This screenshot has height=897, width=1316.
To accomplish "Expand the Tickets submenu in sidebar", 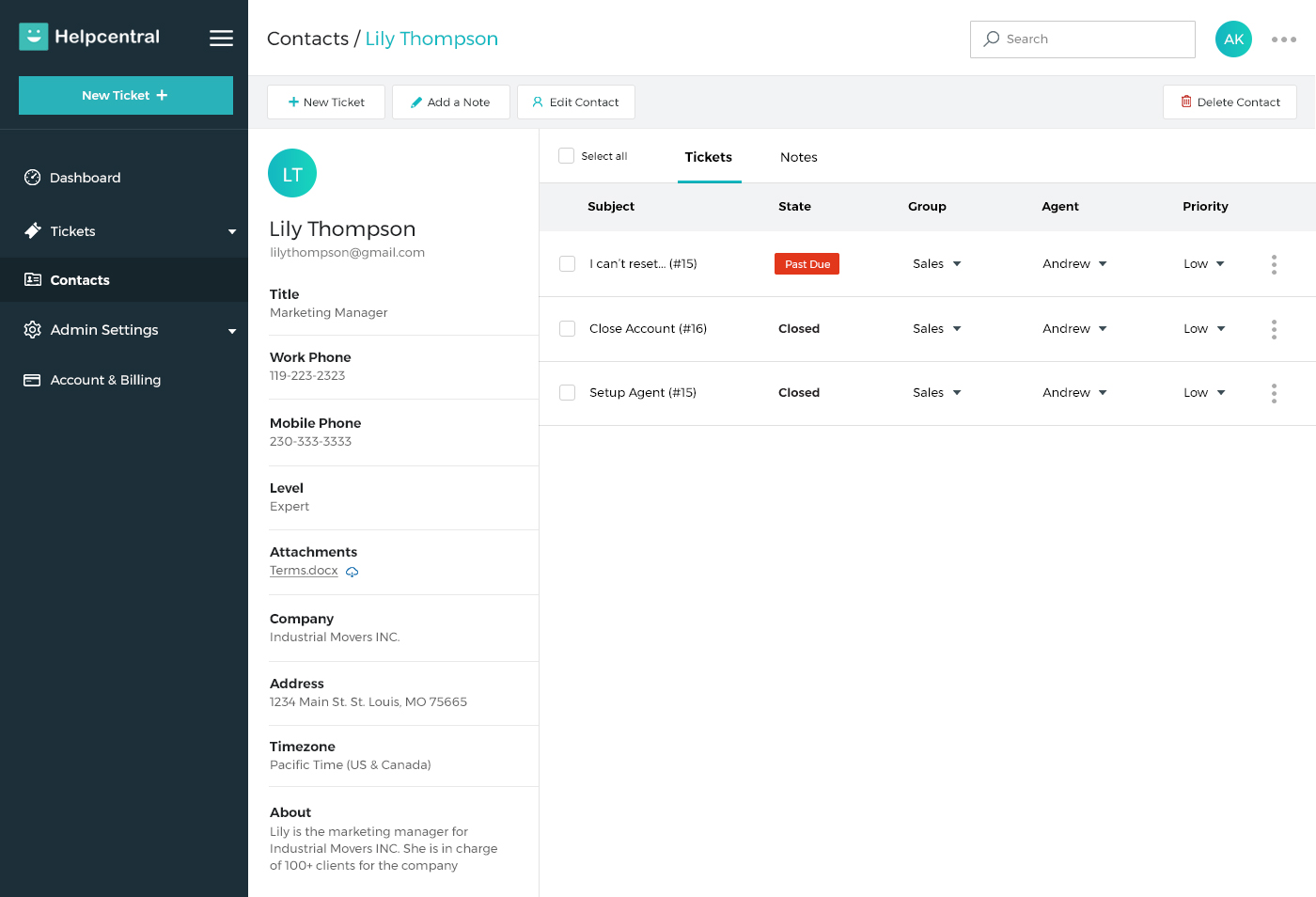I will click(231, 231).
